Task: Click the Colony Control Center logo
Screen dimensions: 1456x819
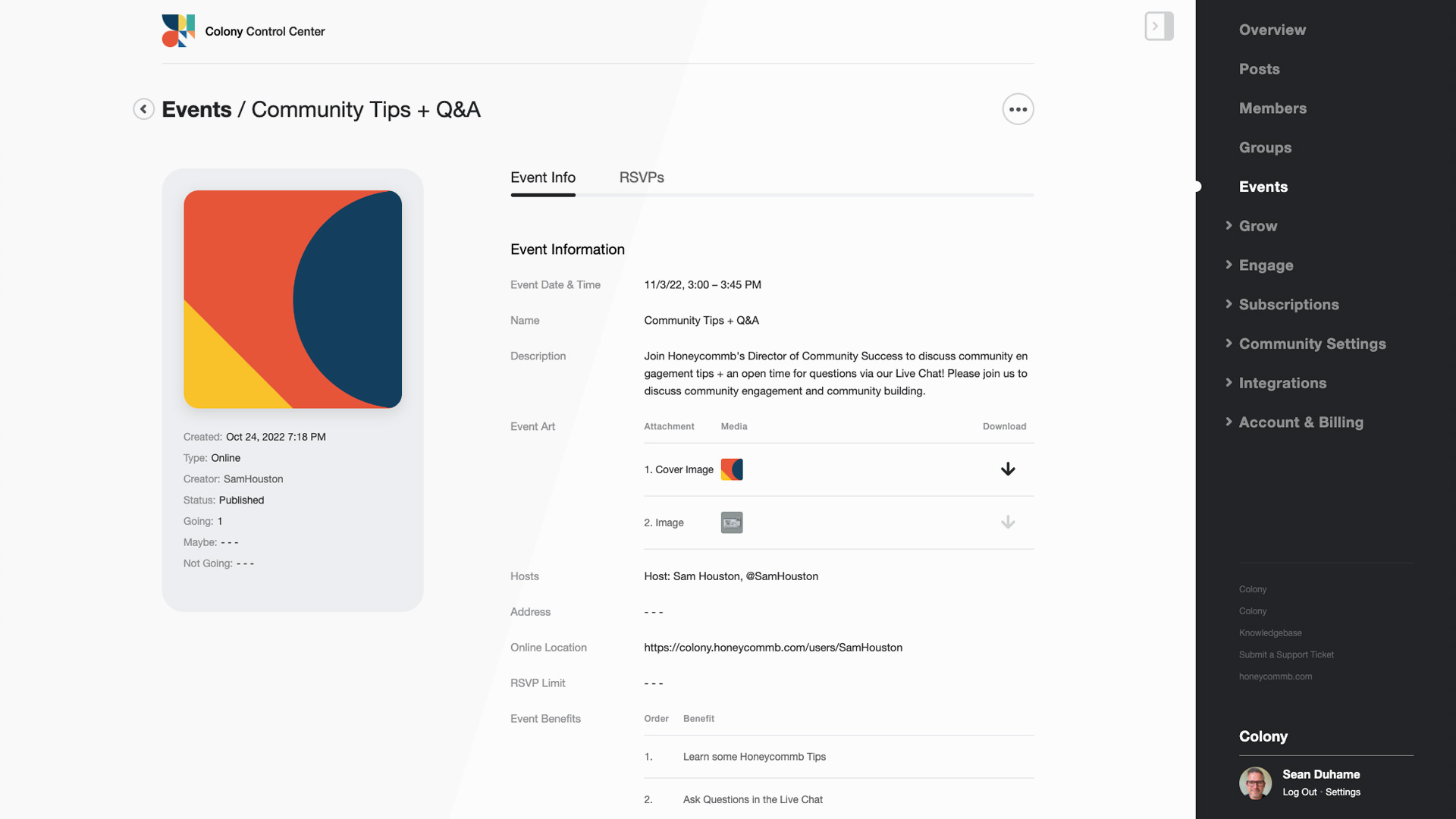Action: tap(178, 31)
